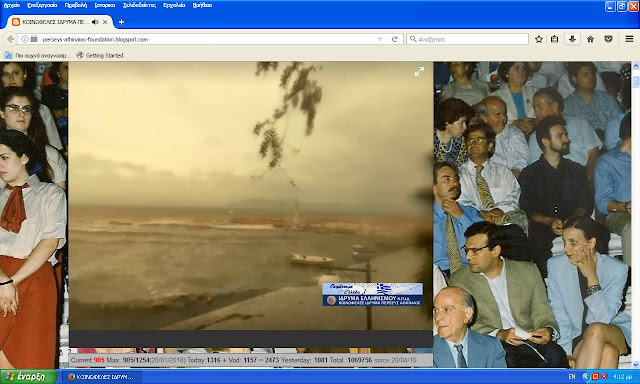Image resolution: width=640 pixels, height=384 pixels.
Task: Open the Προβολή menu
Action: click(76, 5)
